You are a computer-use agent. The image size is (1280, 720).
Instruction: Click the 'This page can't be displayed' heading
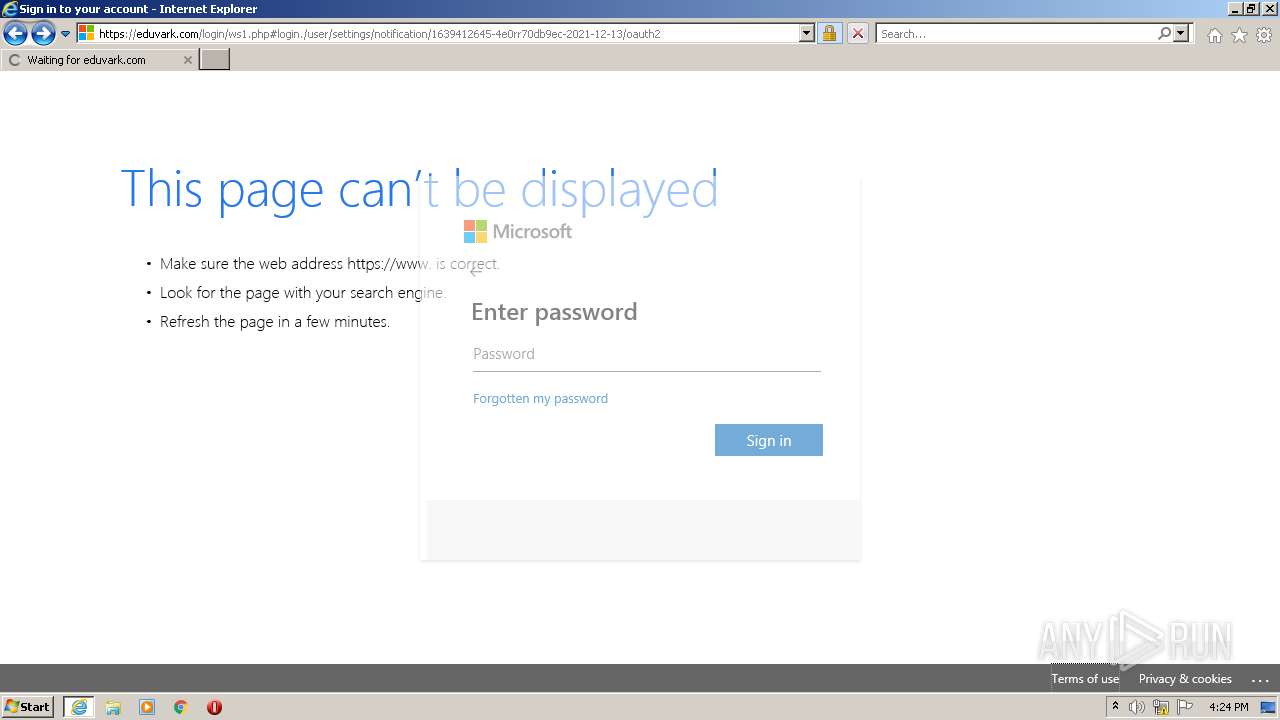click(x=419, y=189)
